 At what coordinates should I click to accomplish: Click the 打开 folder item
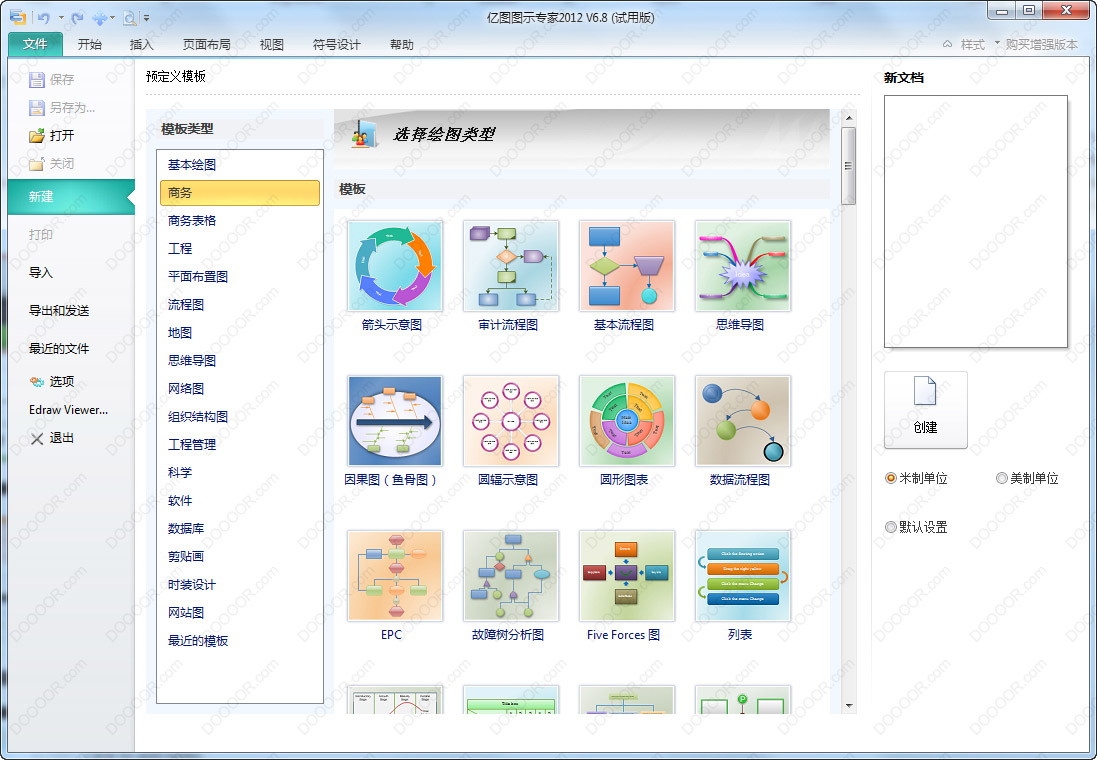(x=52, y=135)
